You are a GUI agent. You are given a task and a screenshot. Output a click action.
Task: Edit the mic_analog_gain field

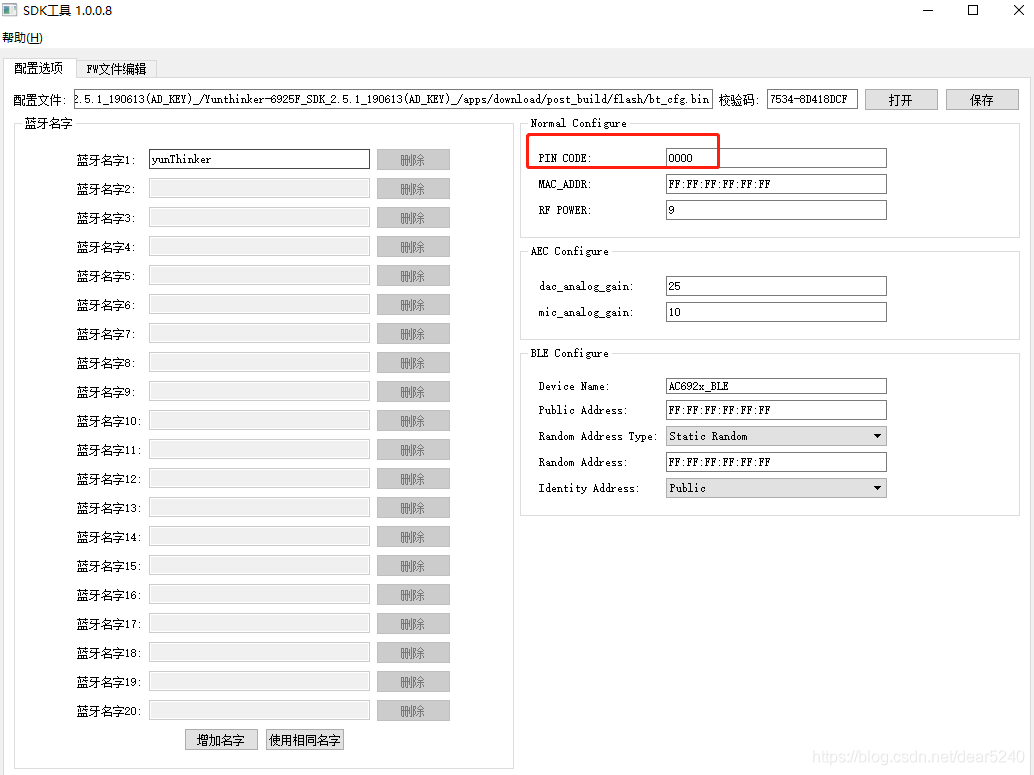pos(776,312)
